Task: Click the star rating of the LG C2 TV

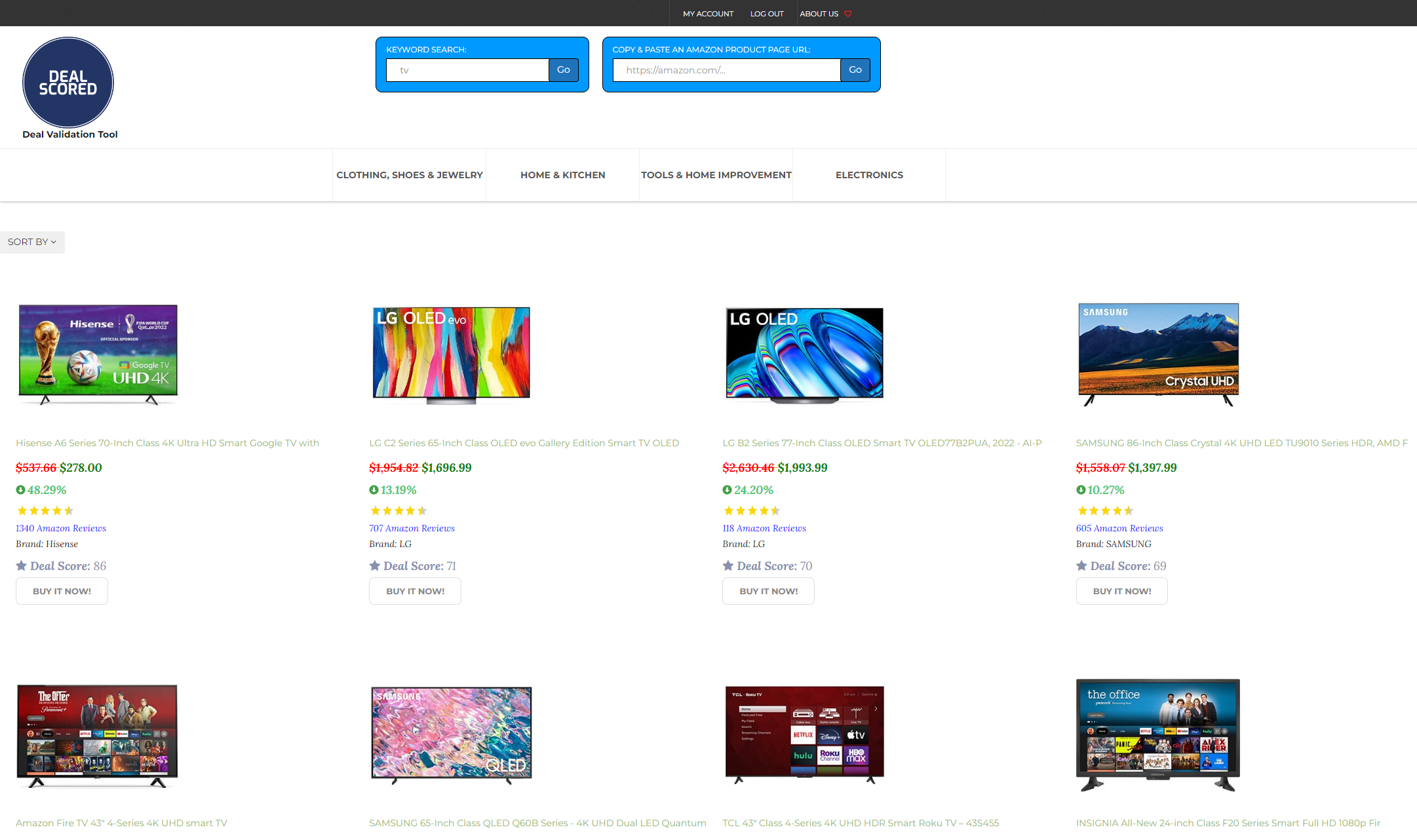Action: coord(398,510)
